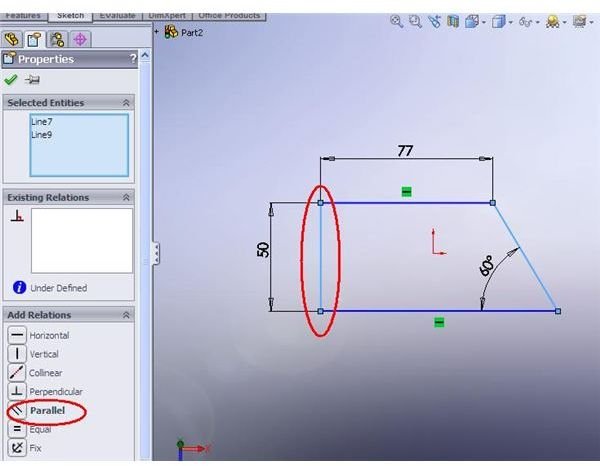This screenshot has height=466, width=600.
Task: Open the Display Style cube icon
Action: [x=499, y=21]
